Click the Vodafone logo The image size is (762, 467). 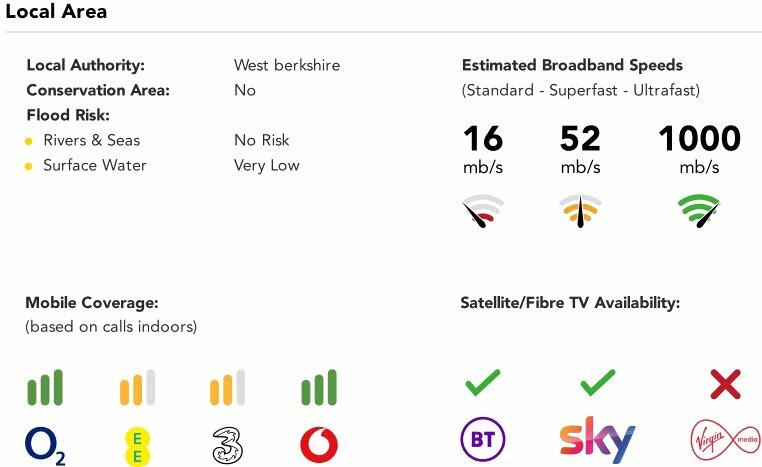(319, 445)
